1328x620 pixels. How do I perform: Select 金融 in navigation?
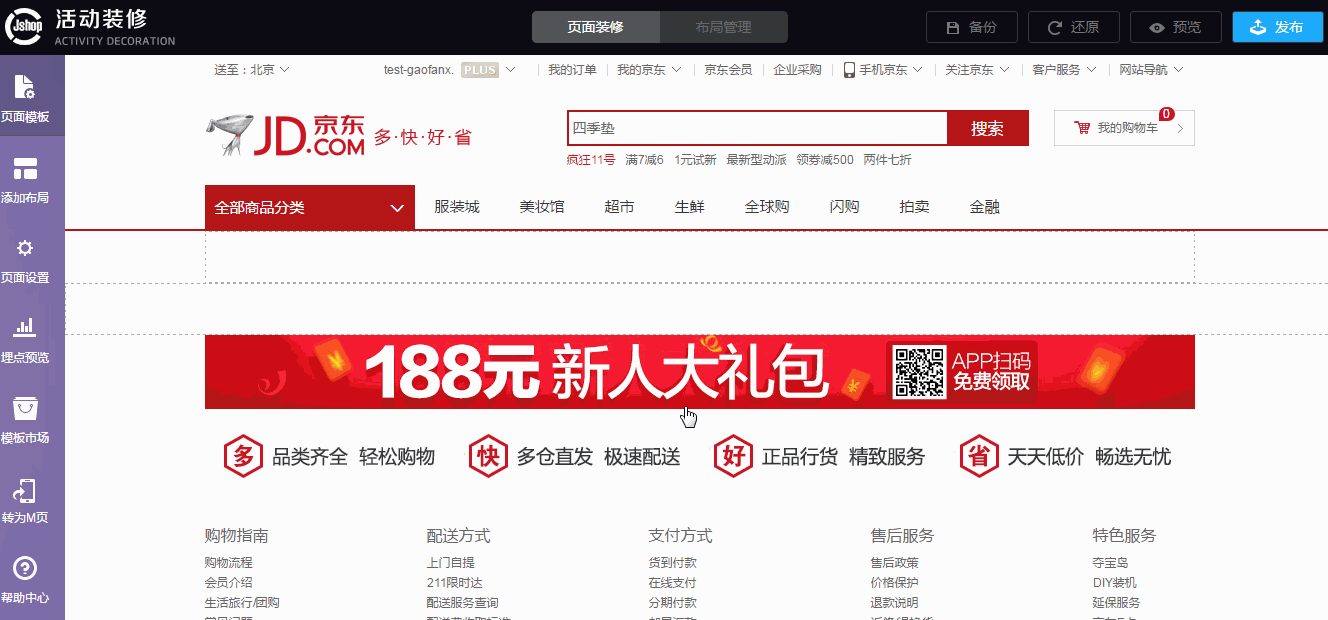point(985,207)
